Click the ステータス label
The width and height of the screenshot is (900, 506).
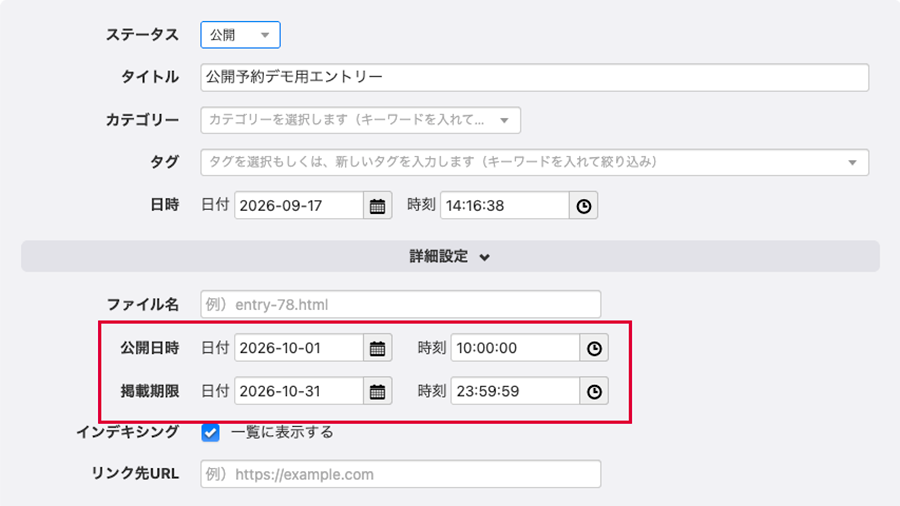click(x=142, y=35)
